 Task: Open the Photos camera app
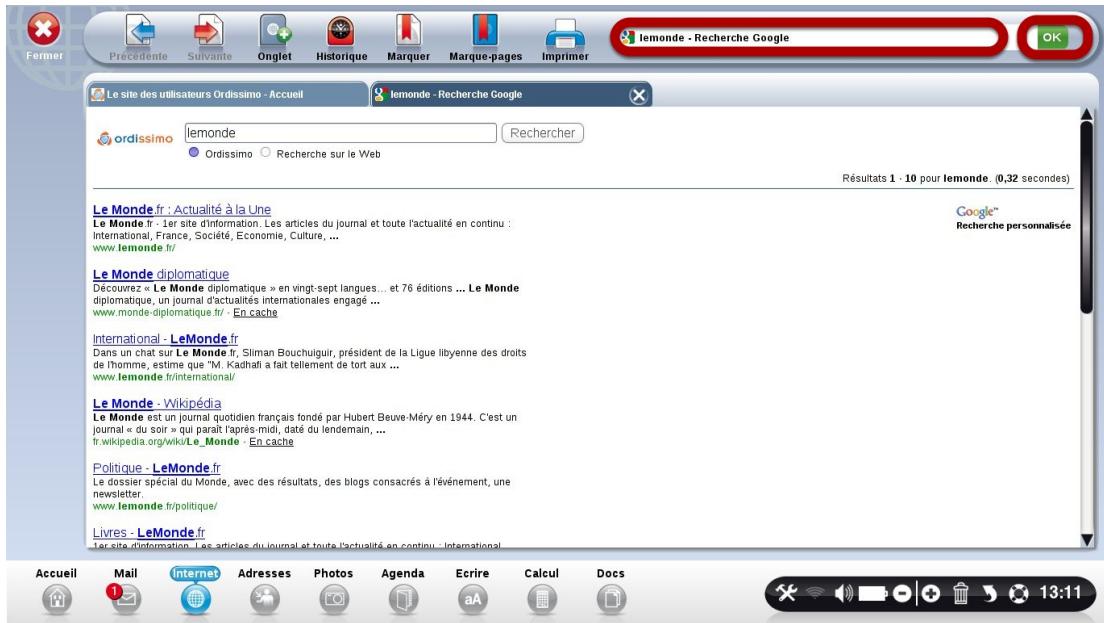pos(334,598)
